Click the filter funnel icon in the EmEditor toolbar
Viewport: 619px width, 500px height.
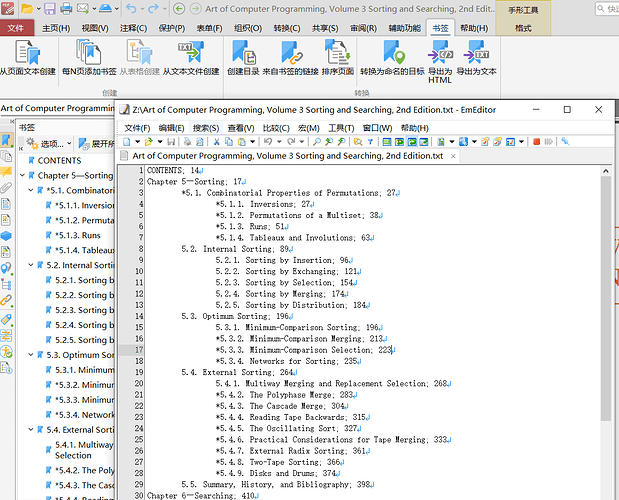tap(370, 142)
